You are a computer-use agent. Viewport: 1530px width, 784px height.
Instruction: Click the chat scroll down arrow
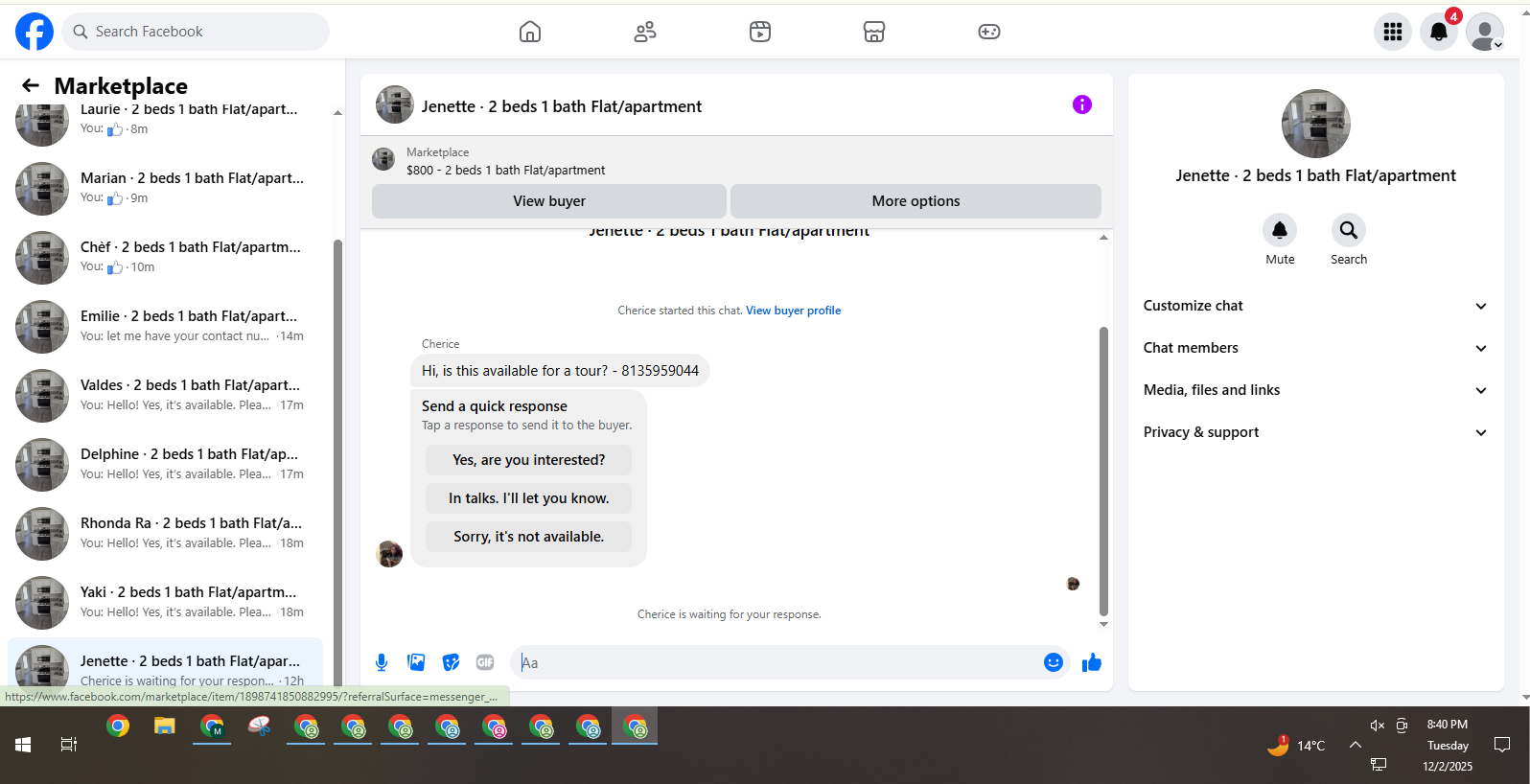[1103, 624]
